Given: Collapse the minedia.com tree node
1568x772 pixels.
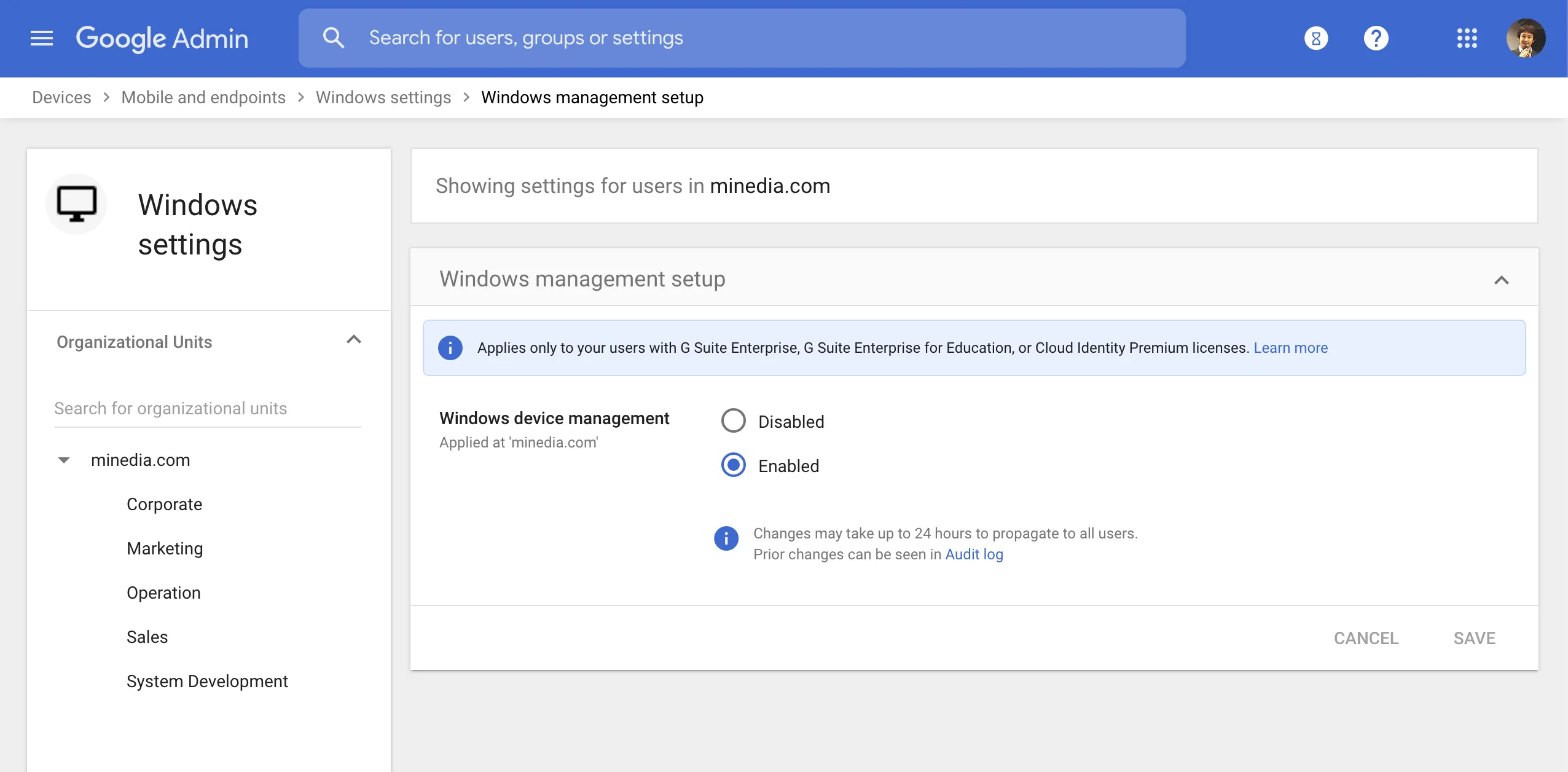Looking at the screenshot, I should click(x=64, y=460).
